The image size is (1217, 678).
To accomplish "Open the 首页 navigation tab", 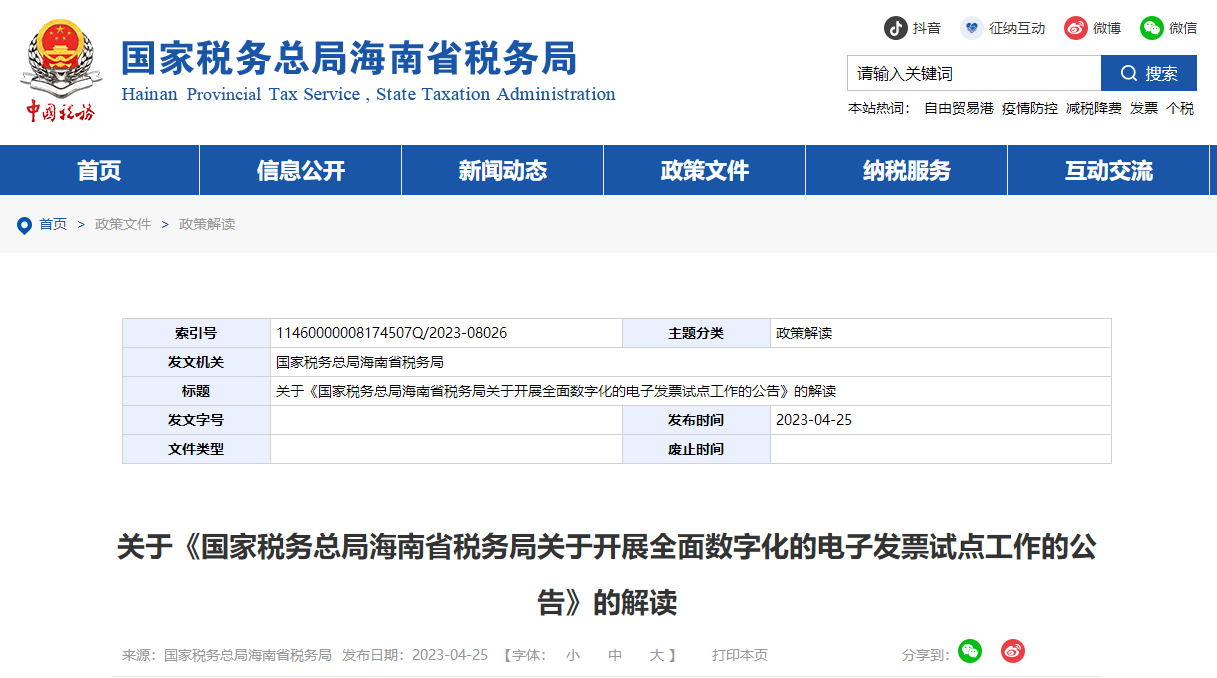I will 99,170.
